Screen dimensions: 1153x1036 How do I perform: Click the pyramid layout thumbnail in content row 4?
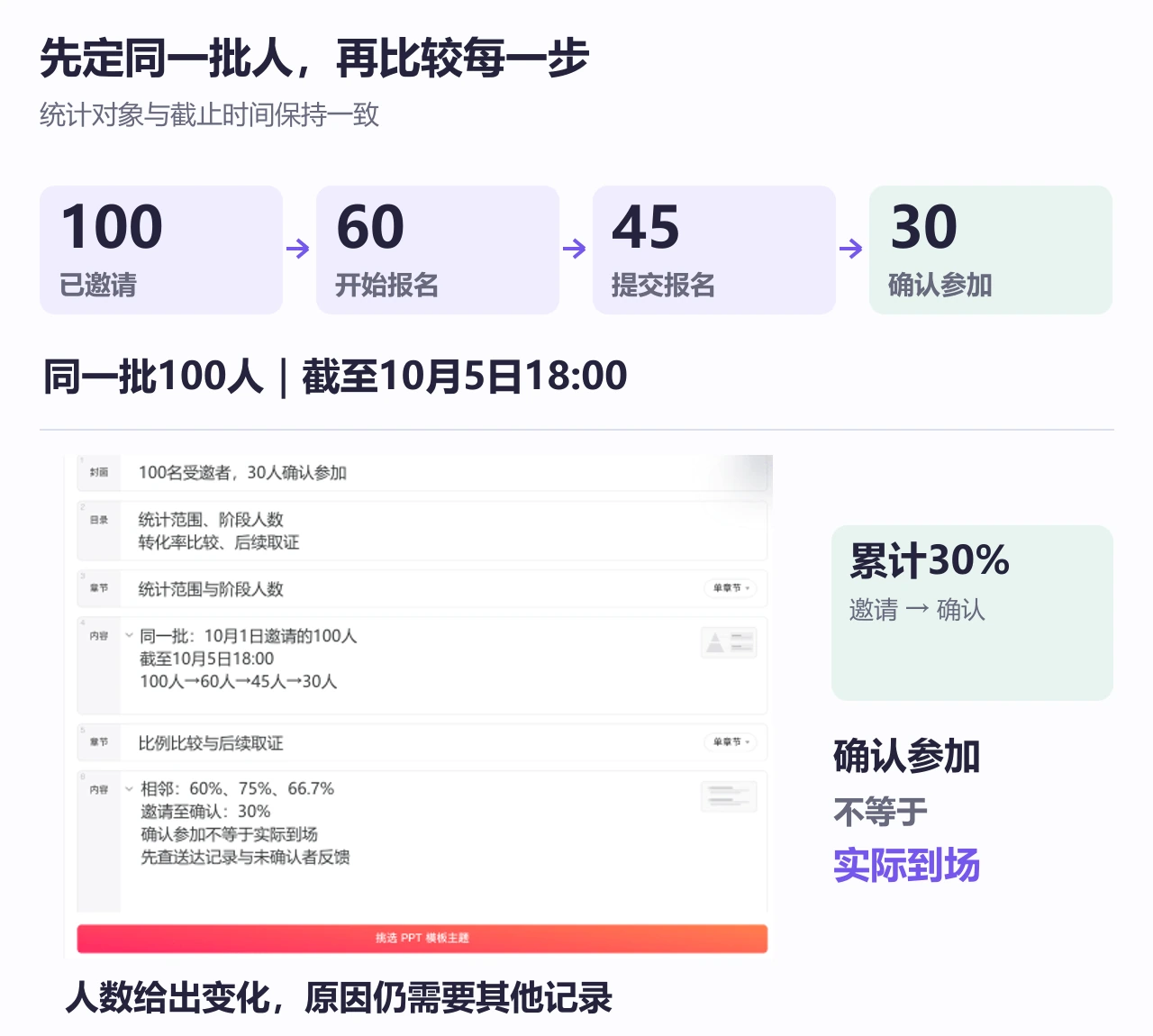tap(729, 642)
